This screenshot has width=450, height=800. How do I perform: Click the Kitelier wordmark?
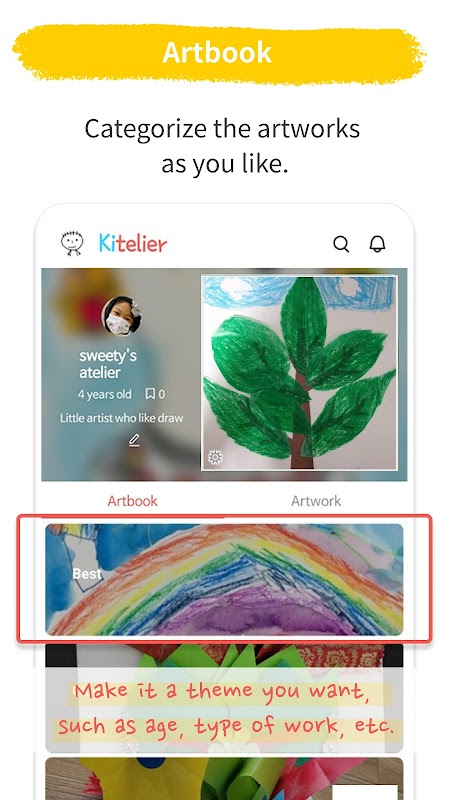click(x=133, y=243)
